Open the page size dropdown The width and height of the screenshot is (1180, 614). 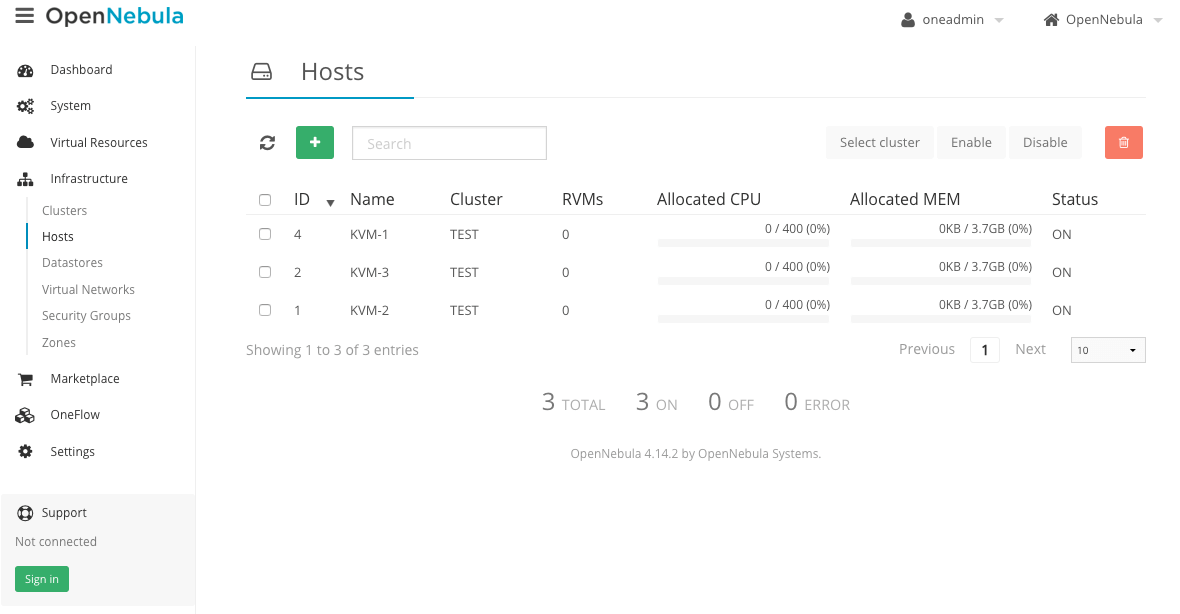point(1107,350)
